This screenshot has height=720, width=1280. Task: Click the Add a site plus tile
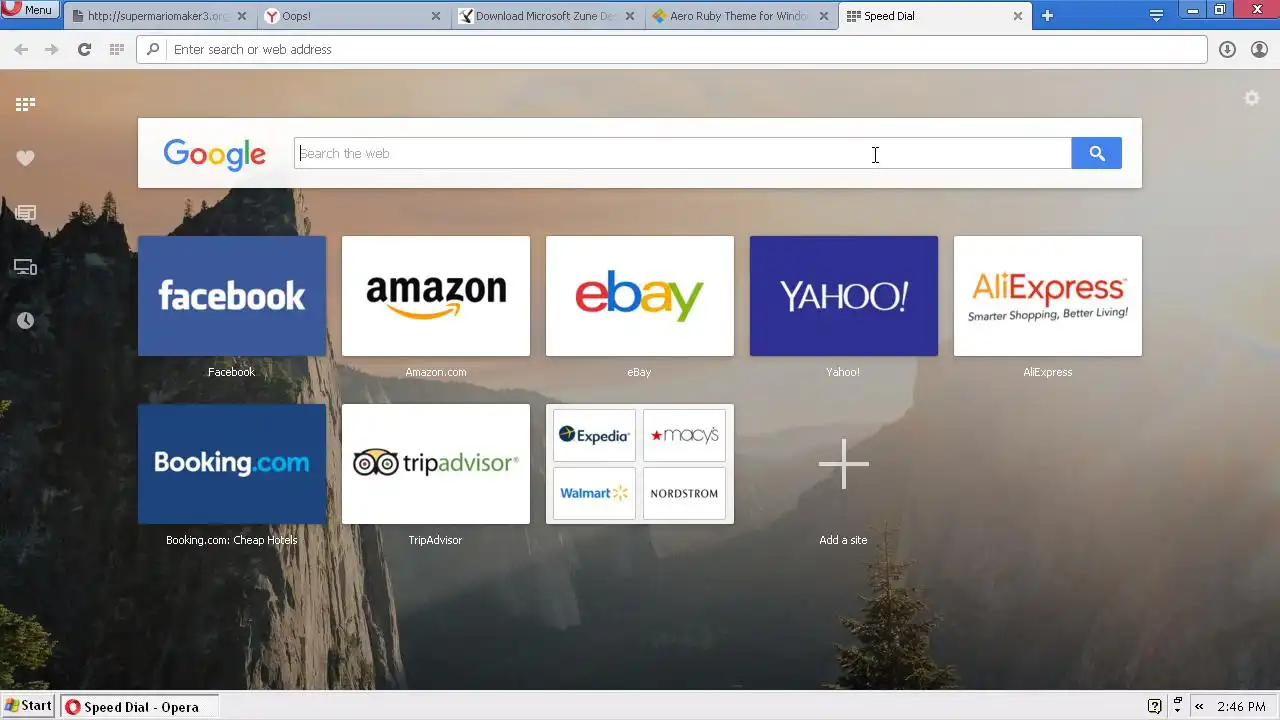[x=844, y=464]
